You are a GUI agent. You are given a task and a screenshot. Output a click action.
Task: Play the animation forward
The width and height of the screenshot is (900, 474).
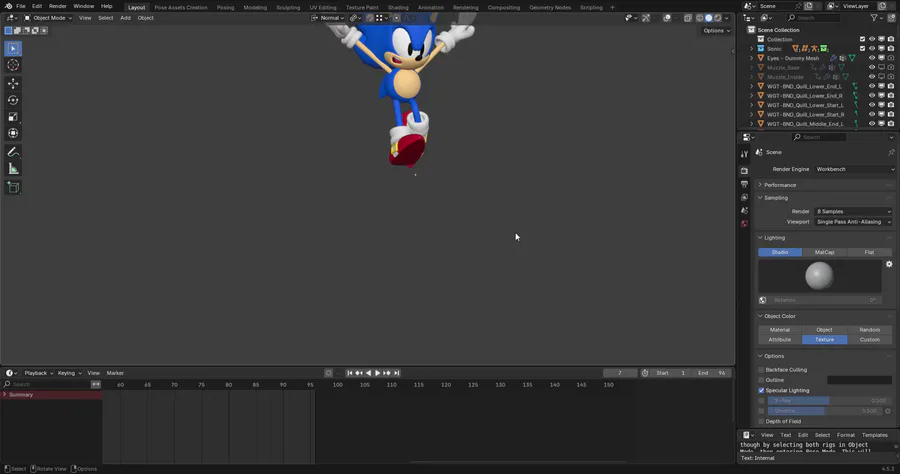[x=377, y=373]
